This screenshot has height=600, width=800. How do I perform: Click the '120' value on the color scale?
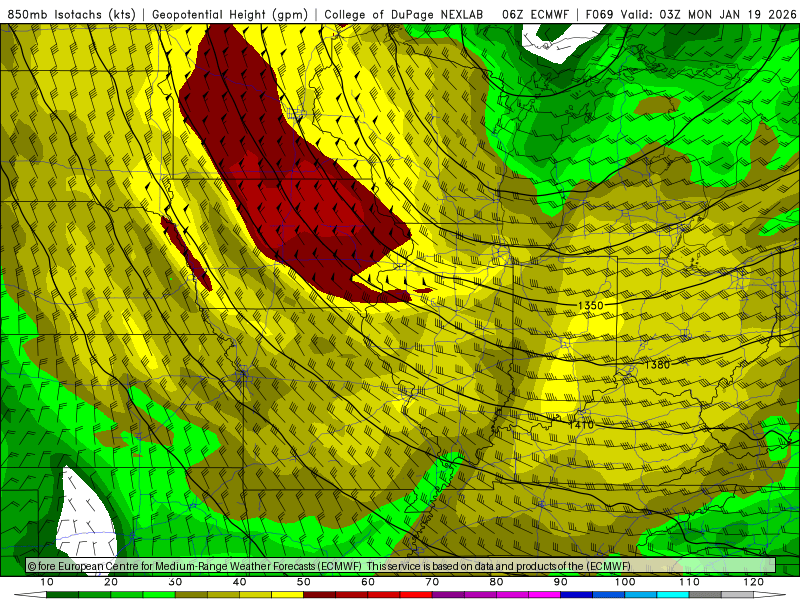[754, 582]
